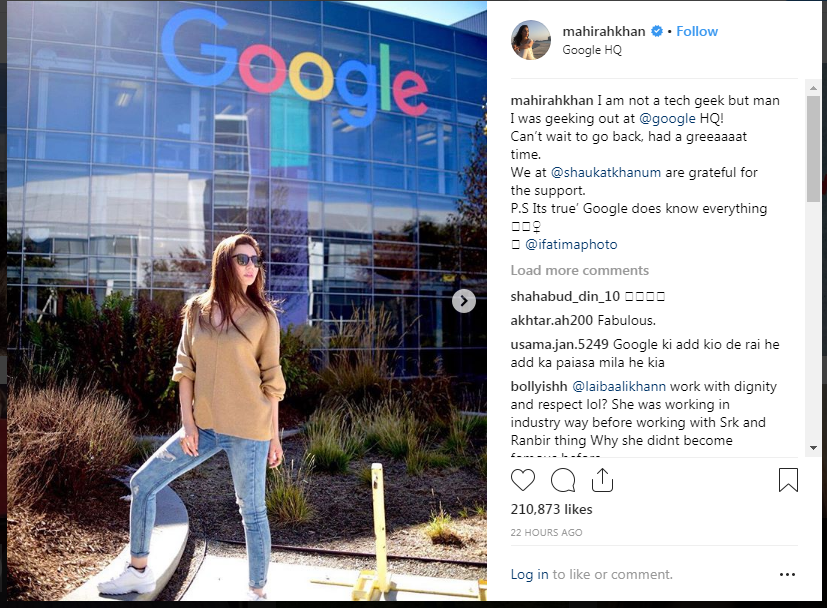Click the blue verified badge icon
Screen dimensions: 827x608
pos(657,31)
